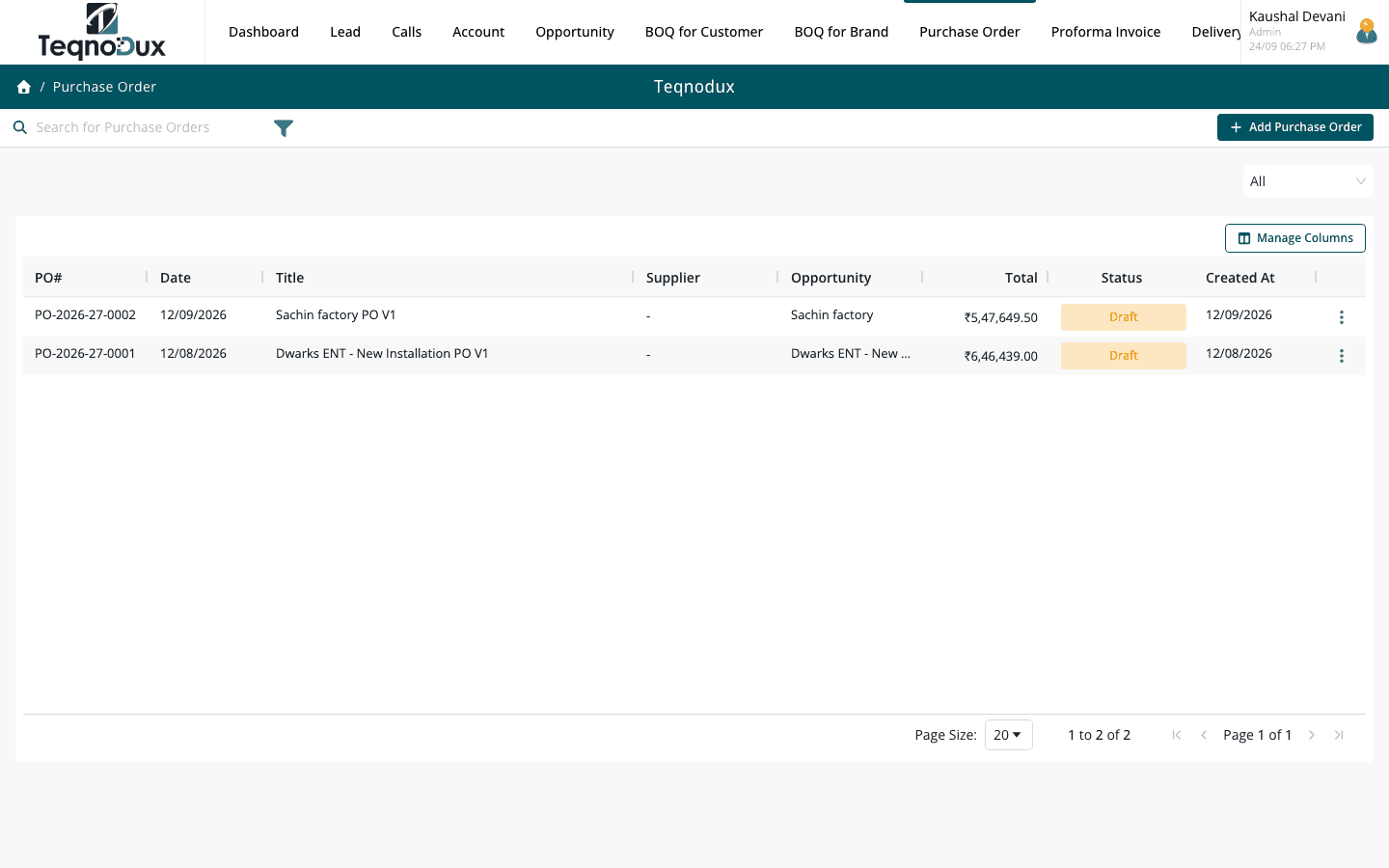Viewport: 1389px width, 868px height.
Task: Click Purchase Order breadcrumb link
Action: click(x=104, y=87)
